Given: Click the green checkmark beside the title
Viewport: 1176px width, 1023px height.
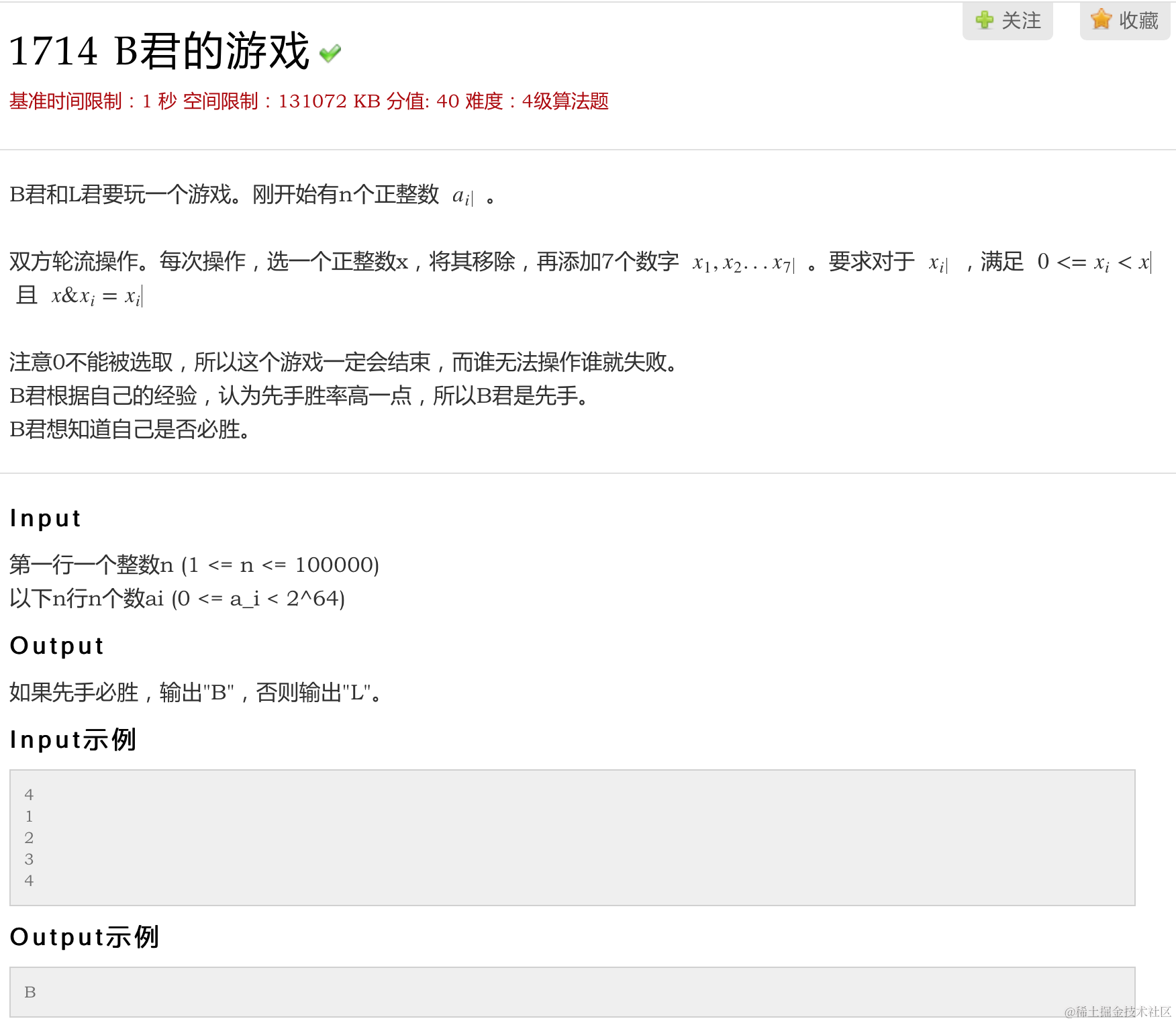Looking at the screenshot, I should [x=330, y=53].
